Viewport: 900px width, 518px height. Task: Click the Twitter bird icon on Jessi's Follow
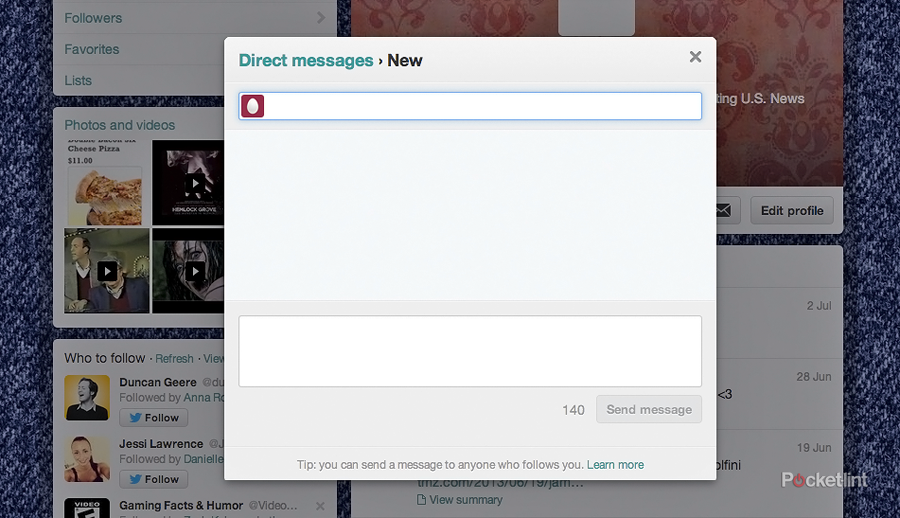coord(135,479)
